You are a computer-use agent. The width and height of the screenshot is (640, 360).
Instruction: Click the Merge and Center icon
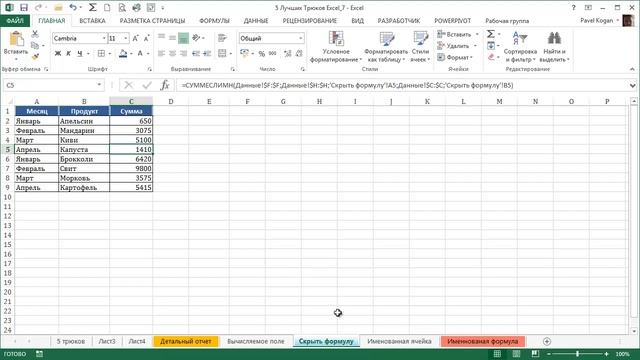click(x=222, y=53)
